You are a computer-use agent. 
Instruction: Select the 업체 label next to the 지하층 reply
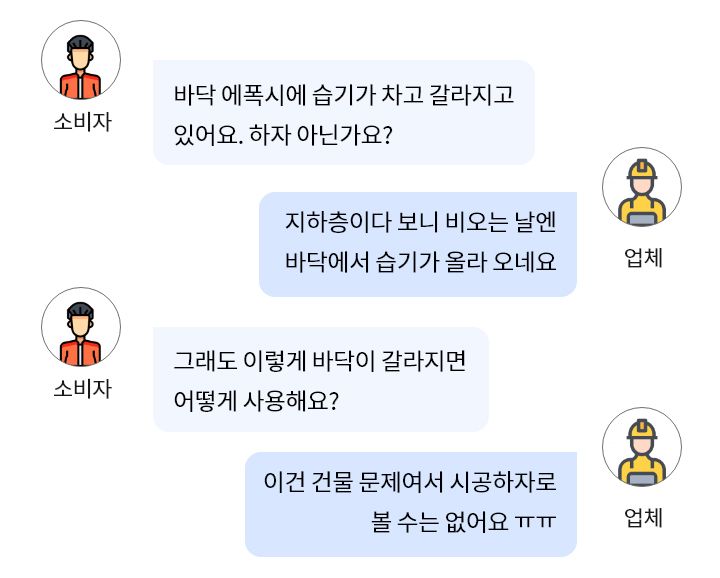coord(643,258)
